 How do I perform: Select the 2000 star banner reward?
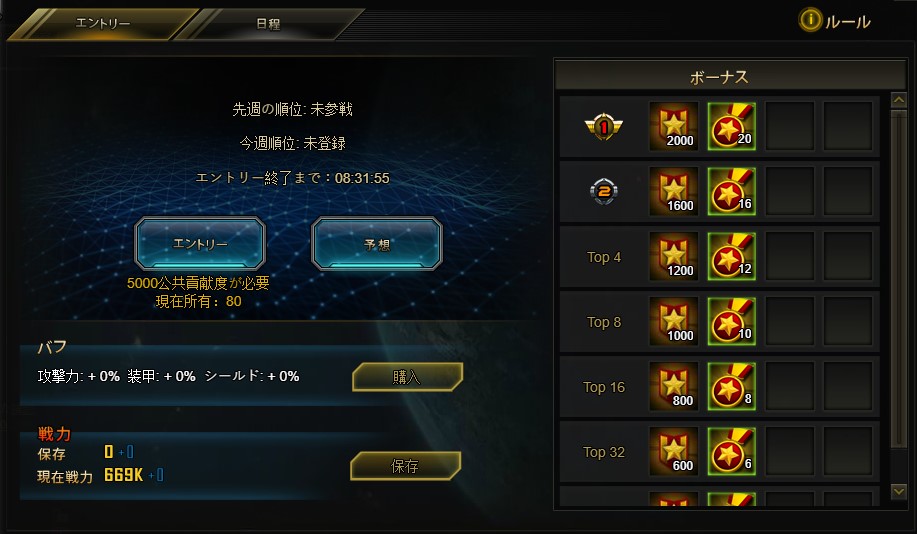tap(673, 126)
